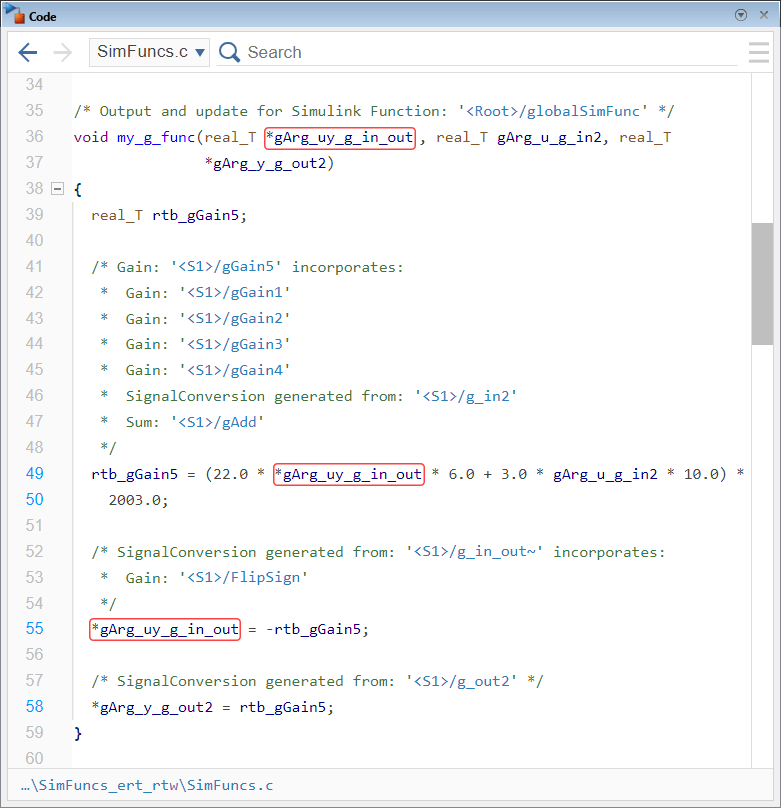Viewport: 781px width, 808px height.
Task: Click the Code panel title icon
Action: [x=12, y=14]
